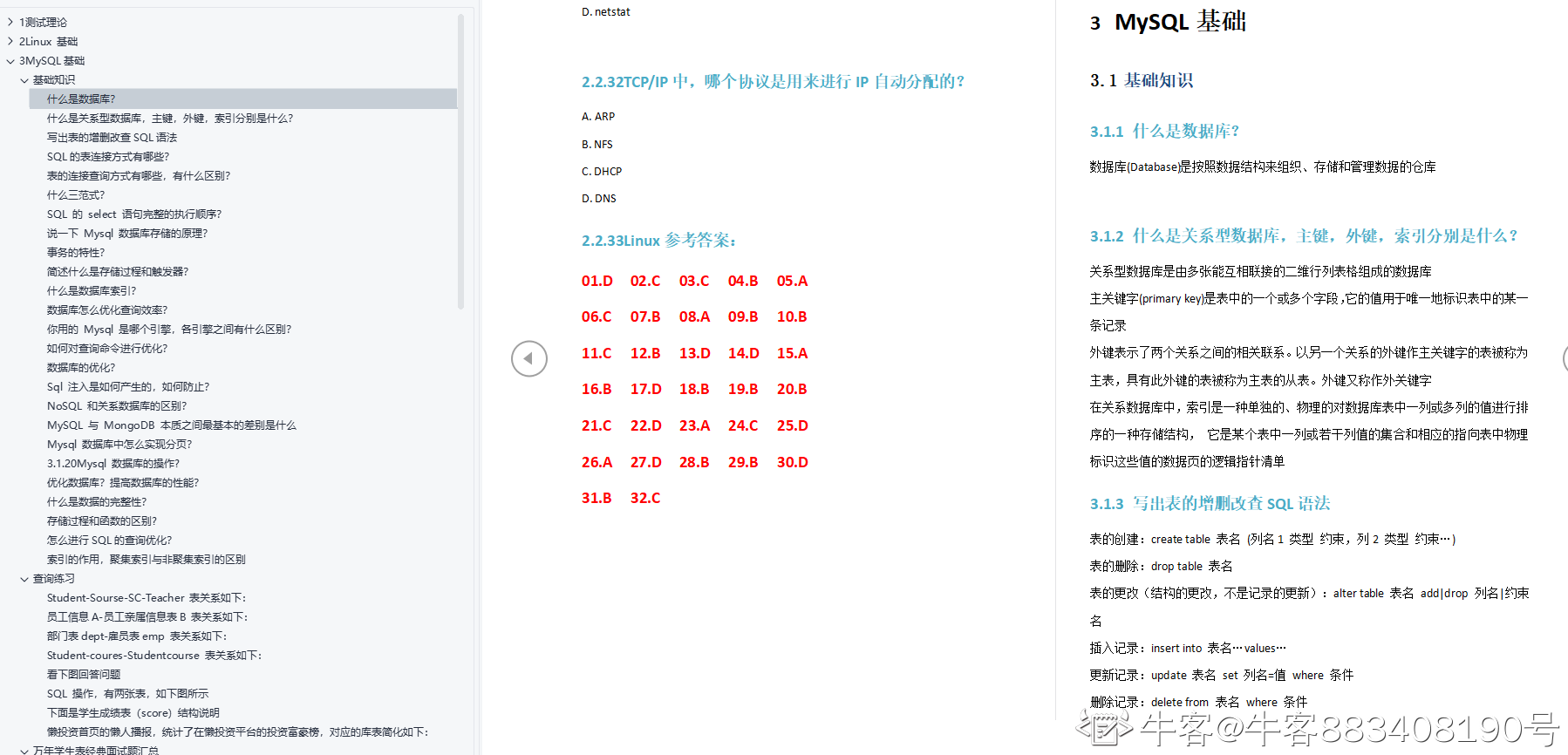Open 简述什么是存储过程和触发器?

(x=118, y=272)
